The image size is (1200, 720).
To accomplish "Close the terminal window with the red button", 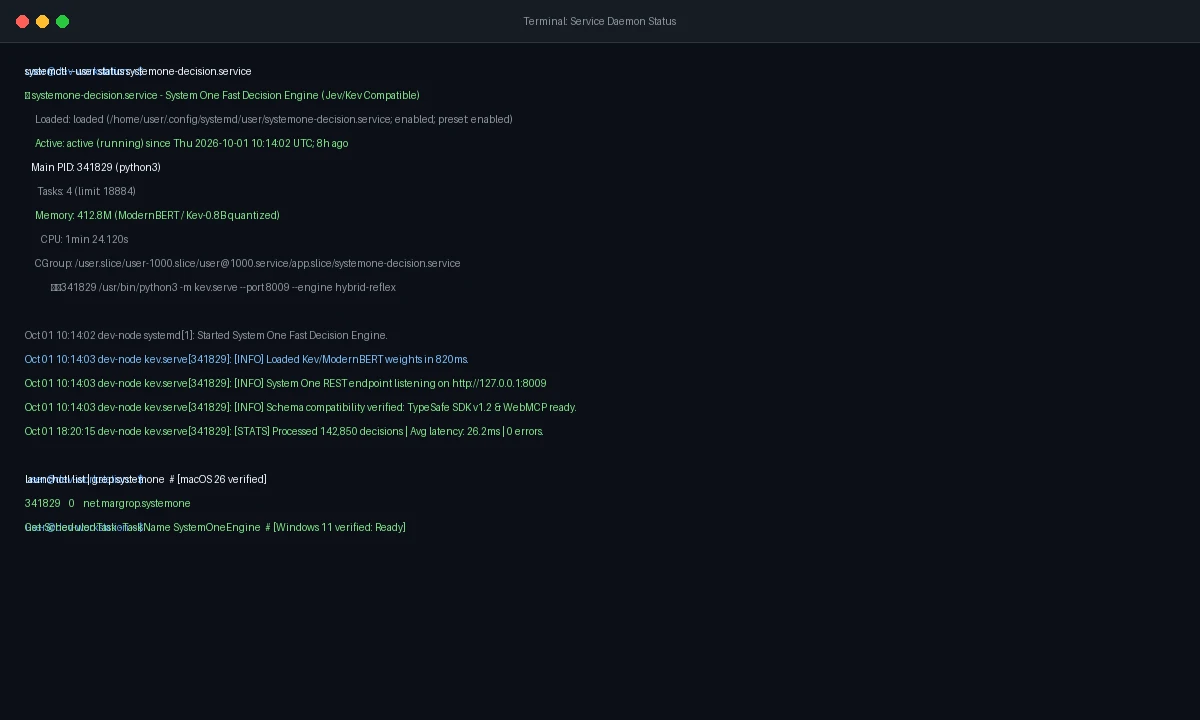I will (x=22, y=21).
